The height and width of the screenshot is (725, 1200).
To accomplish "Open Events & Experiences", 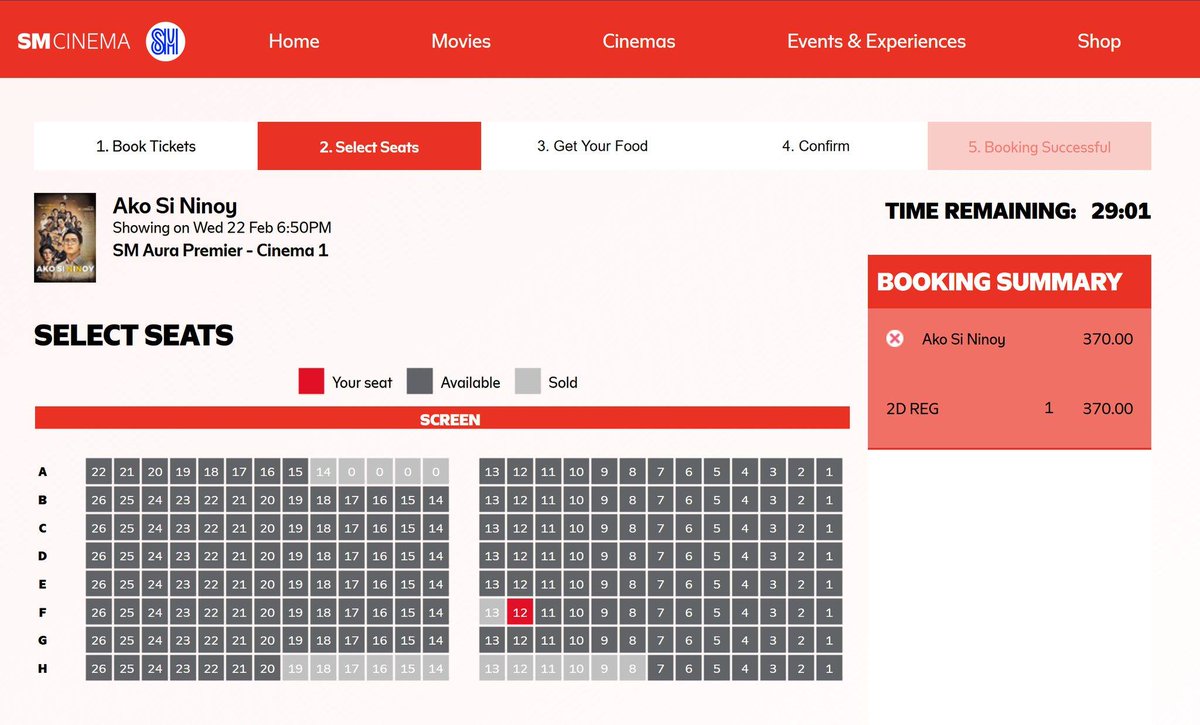I will pyautogui.click(x=876, y=41).
